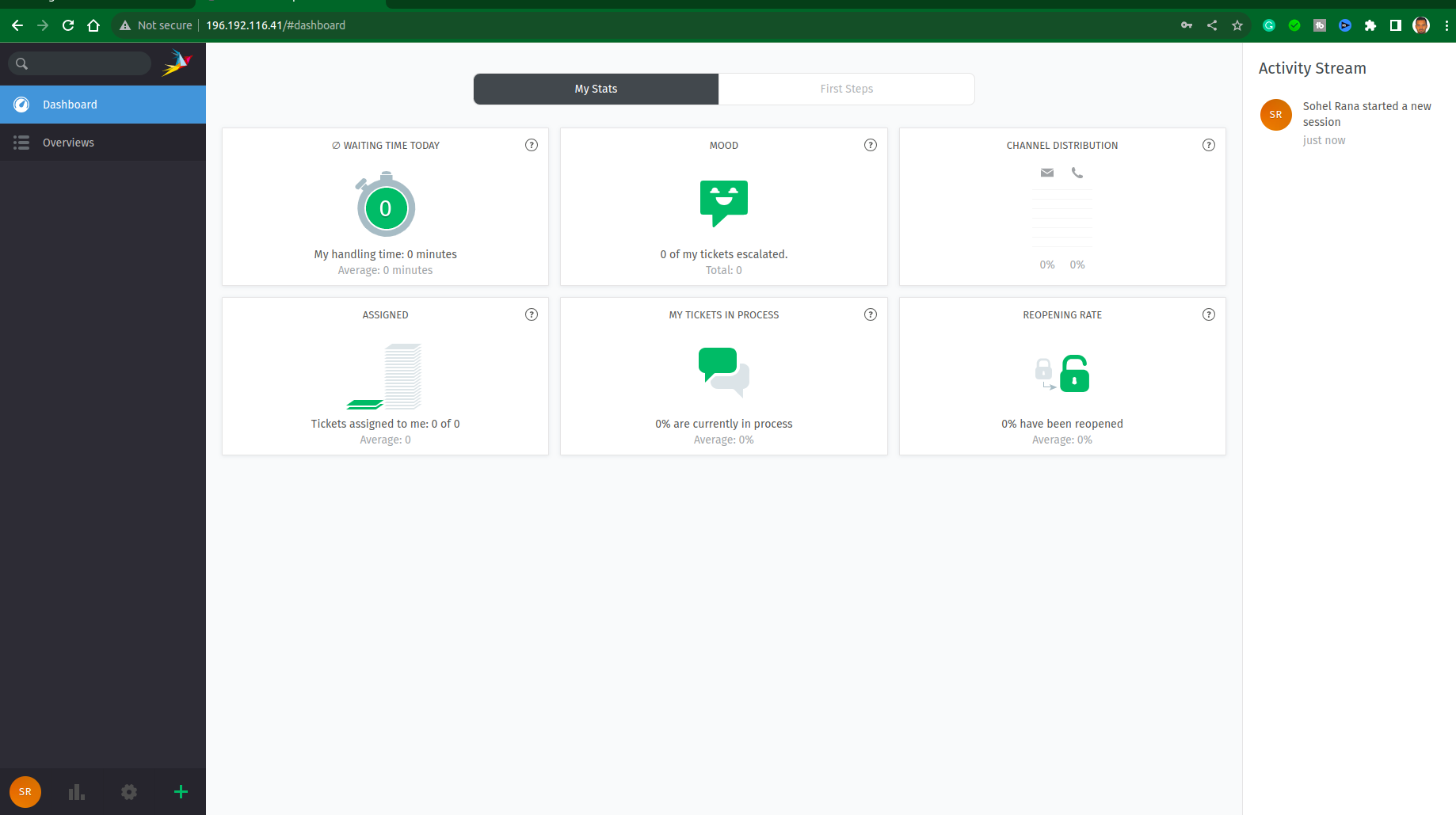
Task: Click SR avatar in Activity Stream
Action: (1276, 115)
